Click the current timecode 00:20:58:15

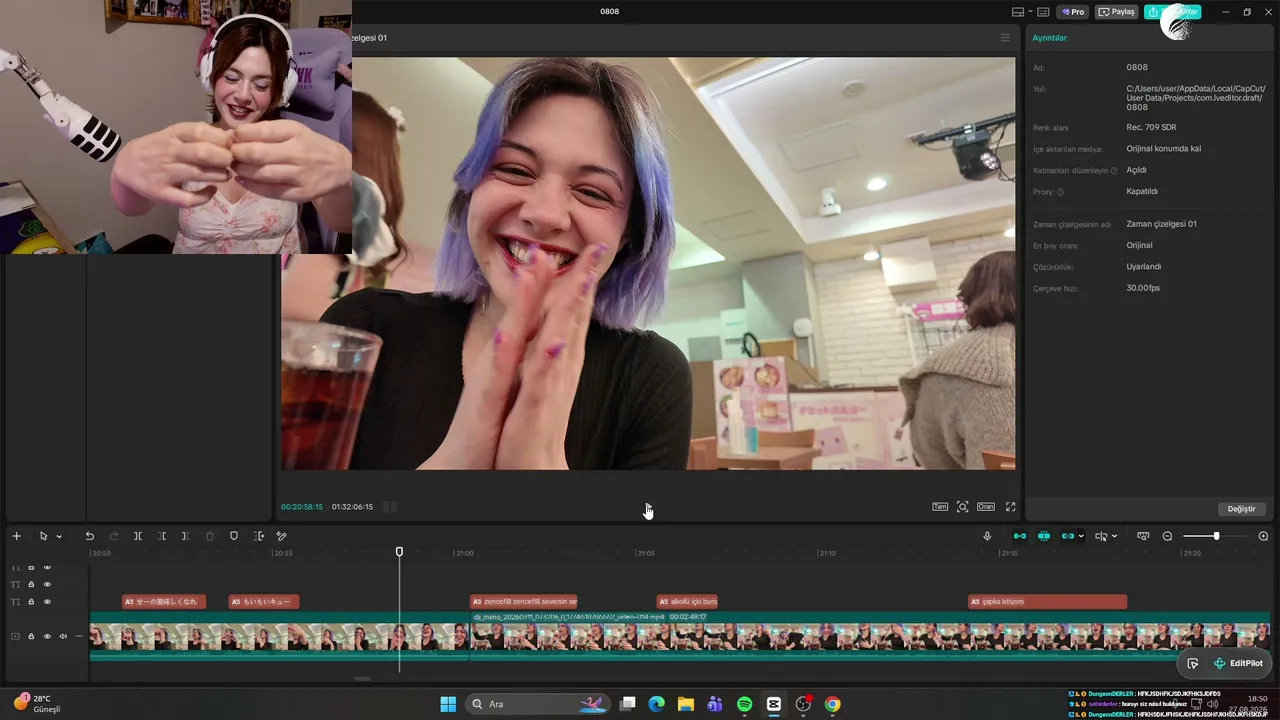[x=302, y=507]
